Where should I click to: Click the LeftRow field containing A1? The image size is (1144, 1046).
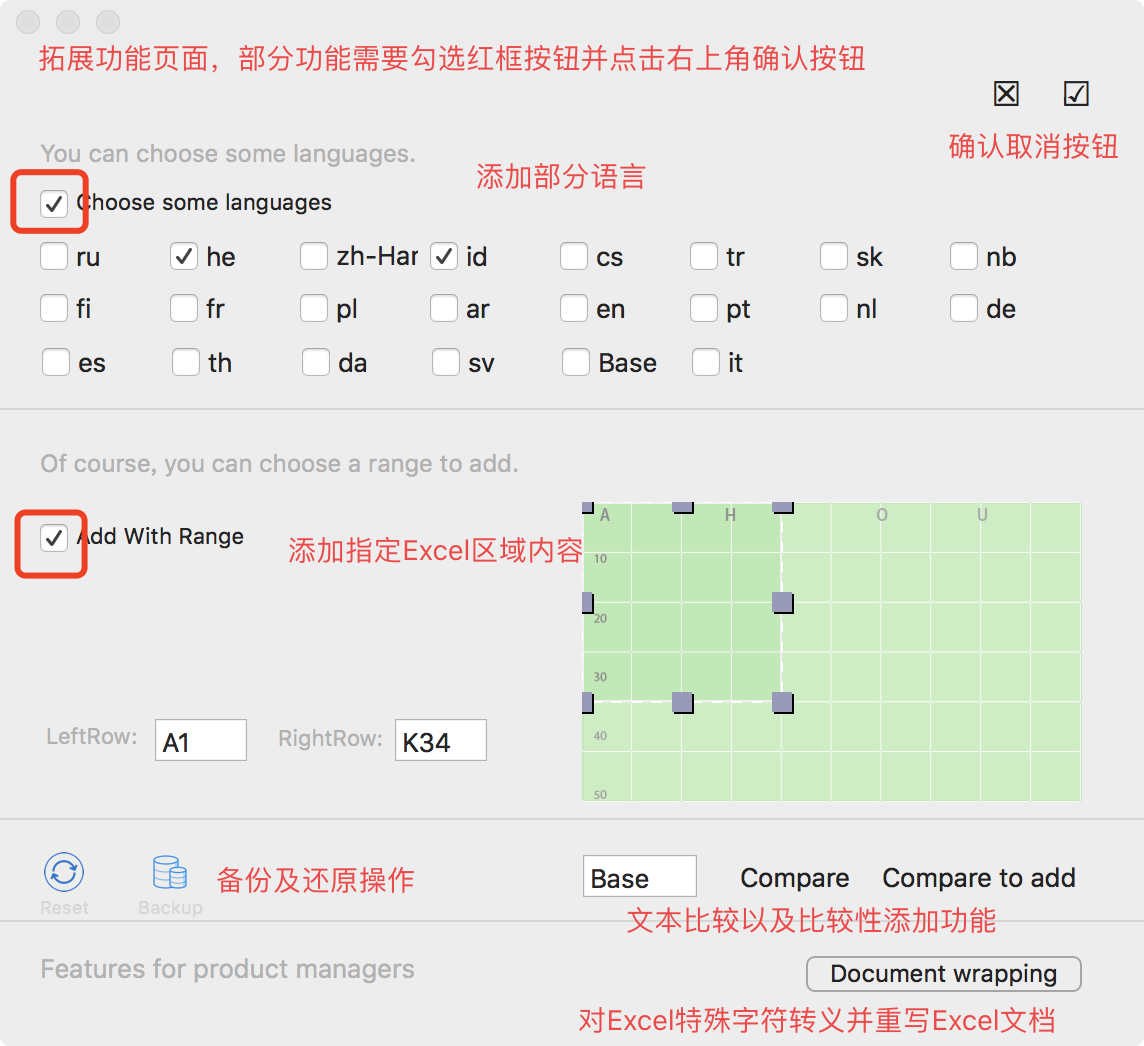tap(201, 740)
